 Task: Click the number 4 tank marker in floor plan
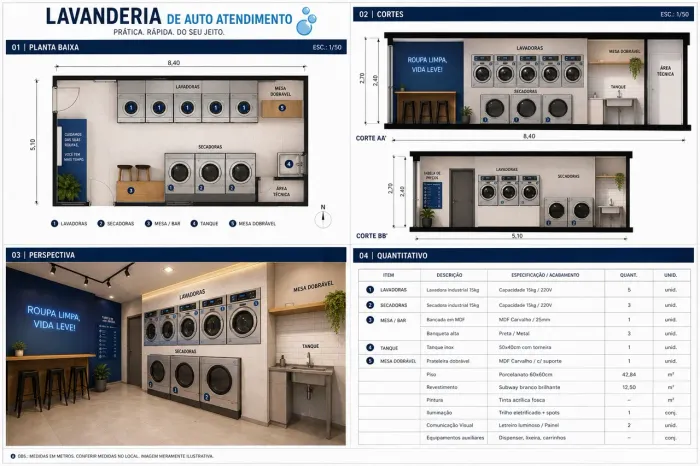(x=289, y=164)
